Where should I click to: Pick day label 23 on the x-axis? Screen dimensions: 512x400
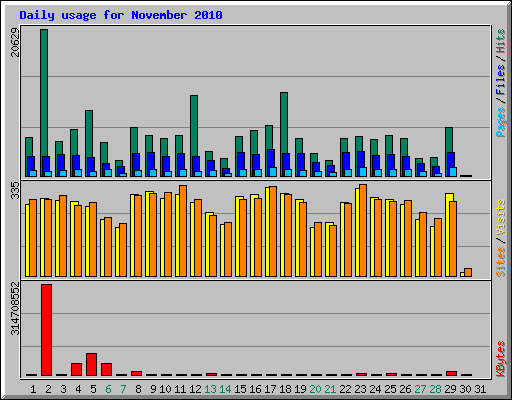click(x=360, y=389)
